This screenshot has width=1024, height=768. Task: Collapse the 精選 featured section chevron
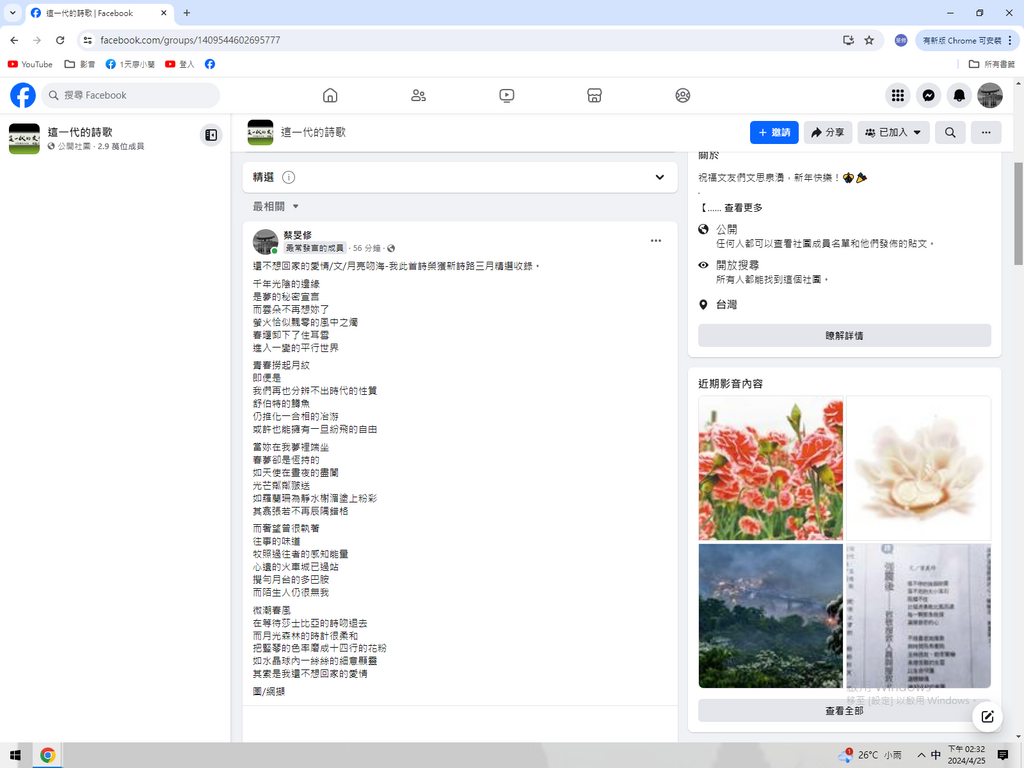click(659, 177)
